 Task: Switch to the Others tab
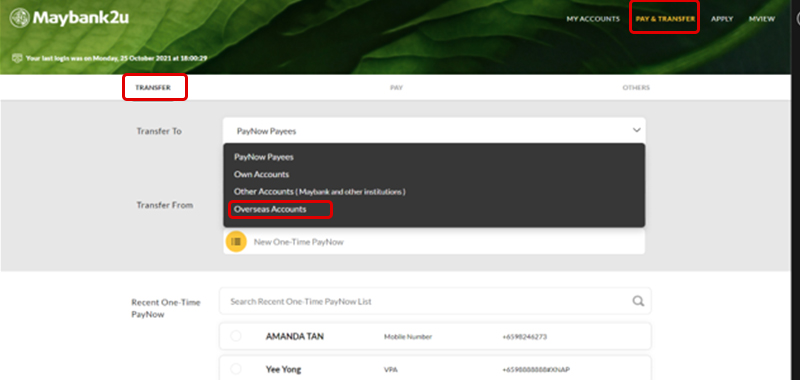(x=636, y=88)
